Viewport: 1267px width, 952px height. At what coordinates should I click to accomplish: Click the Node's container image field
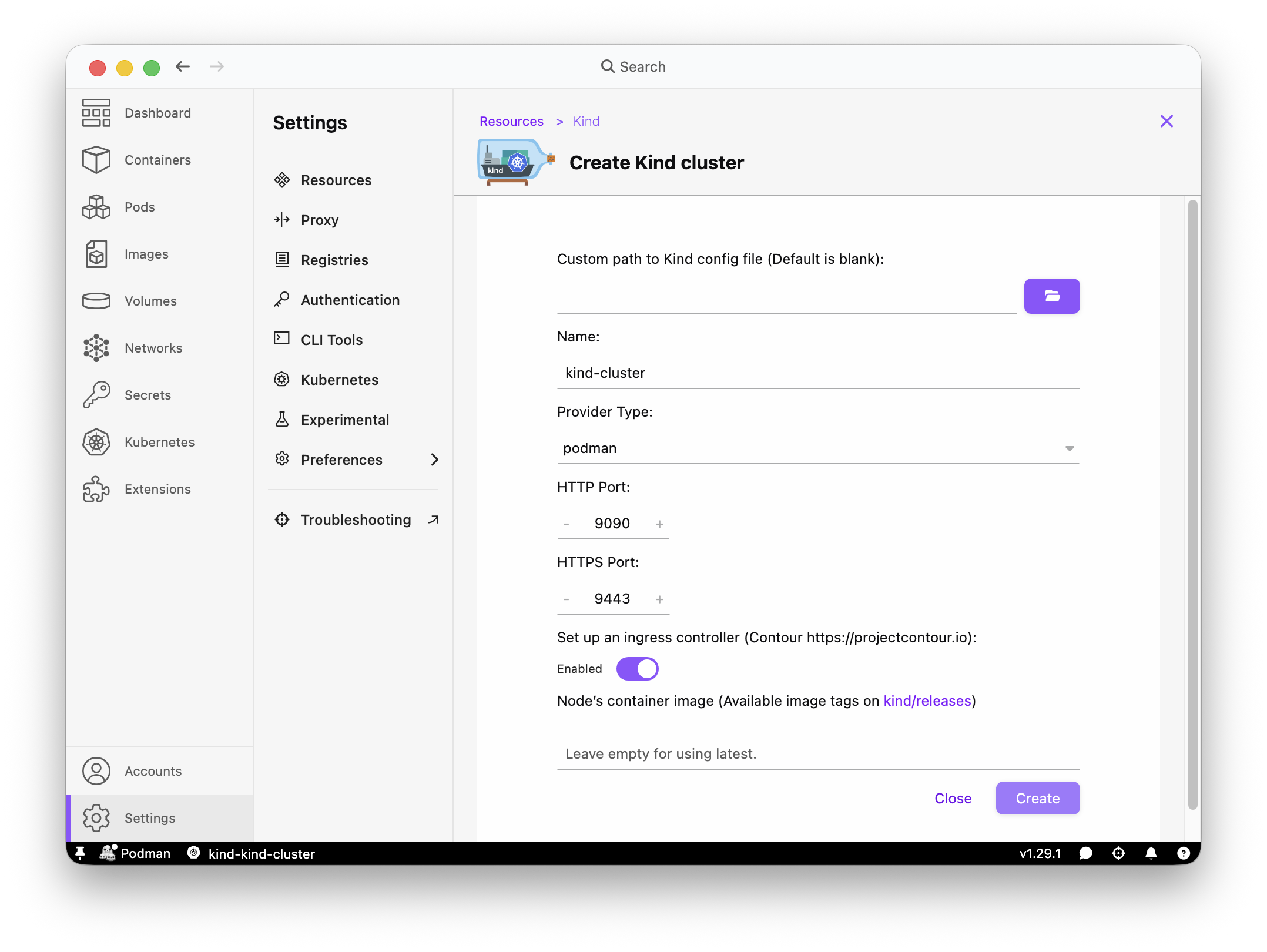[x=818, y=753]
